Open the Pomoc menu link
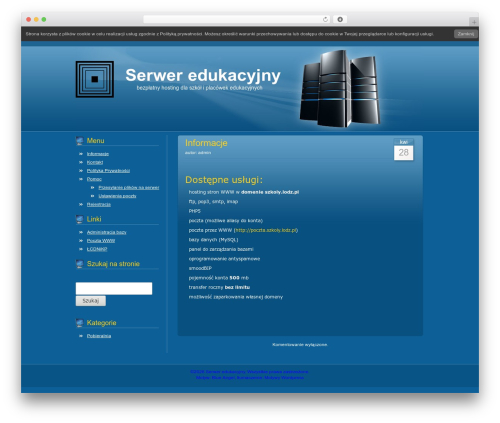Viewport: 500px width, 423px height. click(94, 179)
